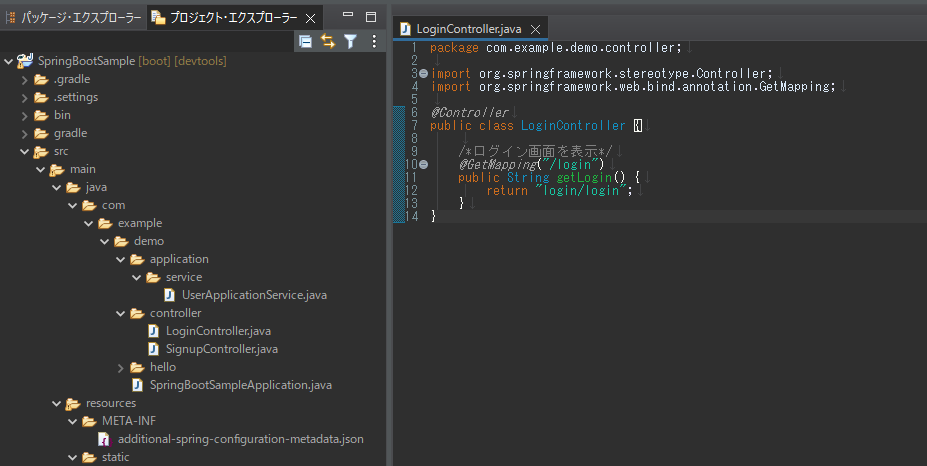Close the プロジェクト・エクスプローラー tab
The width and height of the screenshot is (927, 466).
[x=309, y=18]
